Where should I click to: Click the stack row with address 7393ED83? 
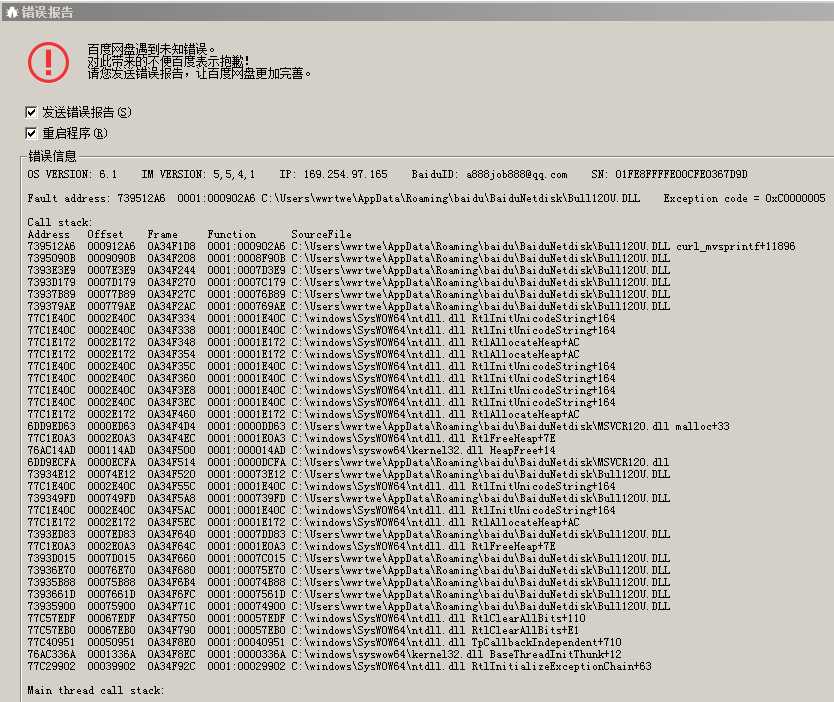349,534
